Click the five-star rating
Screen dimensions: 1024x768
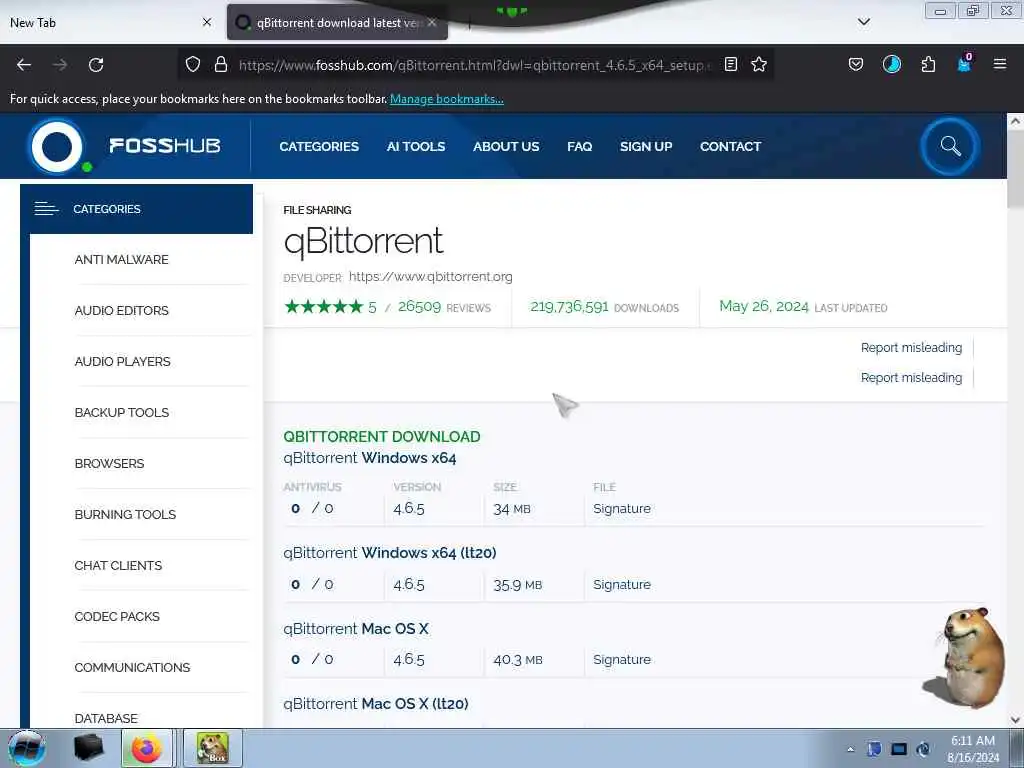pos(323,307)
